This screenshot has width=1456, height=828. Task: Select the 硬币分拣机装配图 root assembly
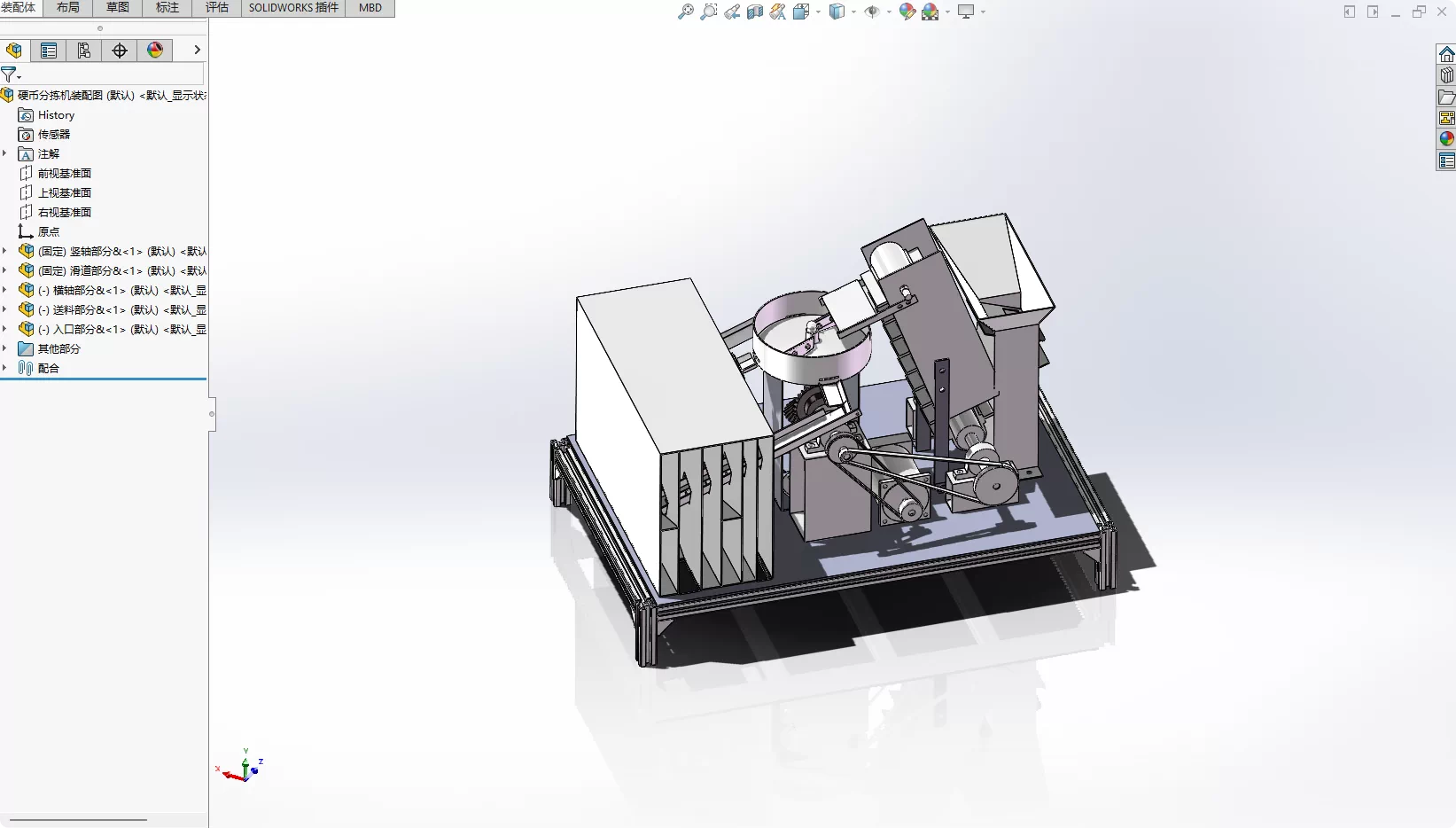click(104, 95)
